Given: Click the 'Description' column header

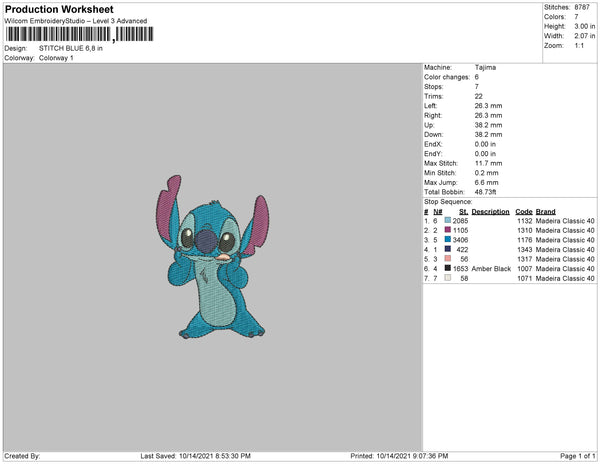Looking at the screenshot, I should pos(491,212).
